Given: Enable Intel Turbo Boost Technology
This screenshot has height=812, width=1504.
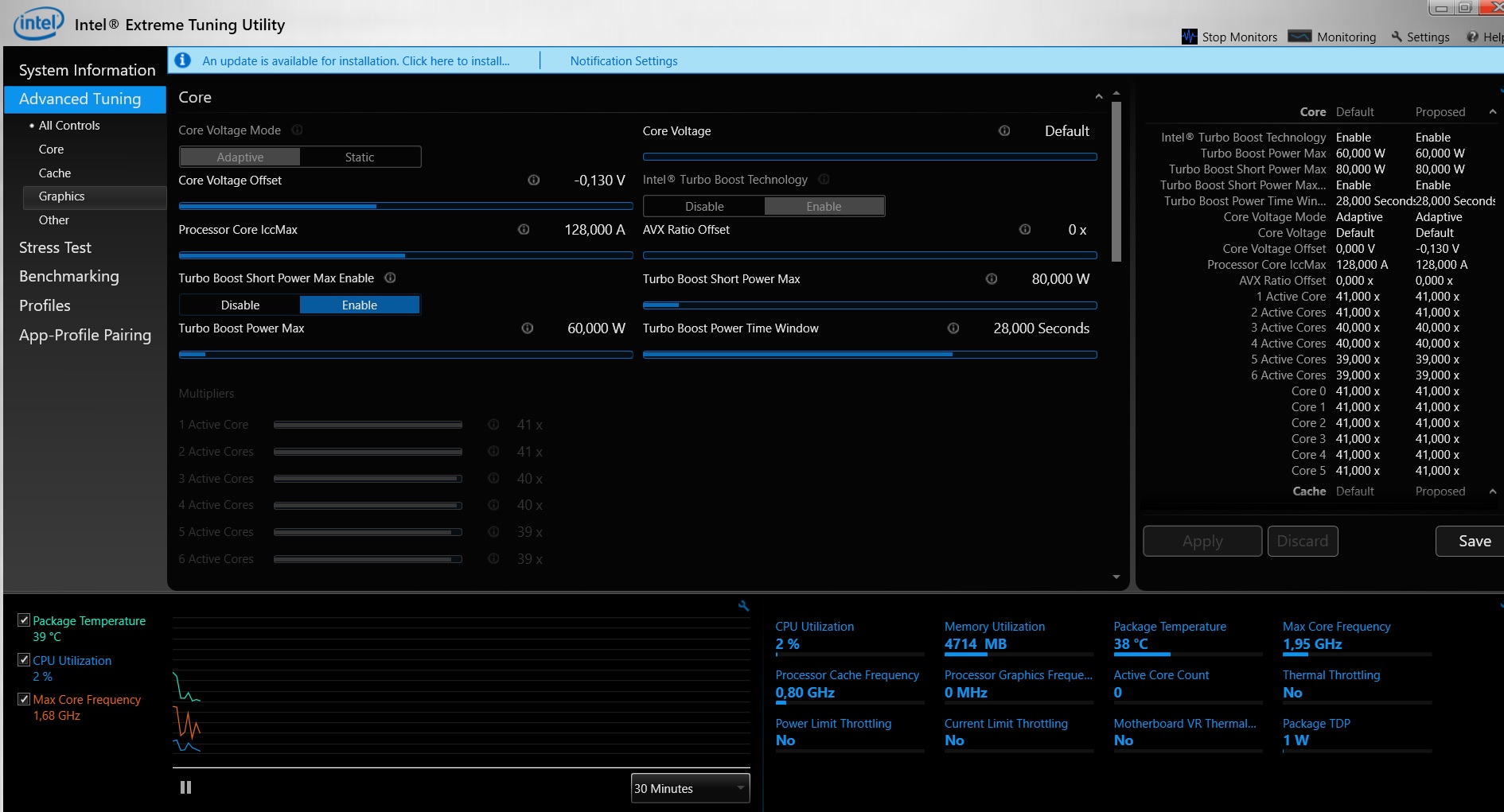Looking at the screenshot, I should [x=824, y=206].
